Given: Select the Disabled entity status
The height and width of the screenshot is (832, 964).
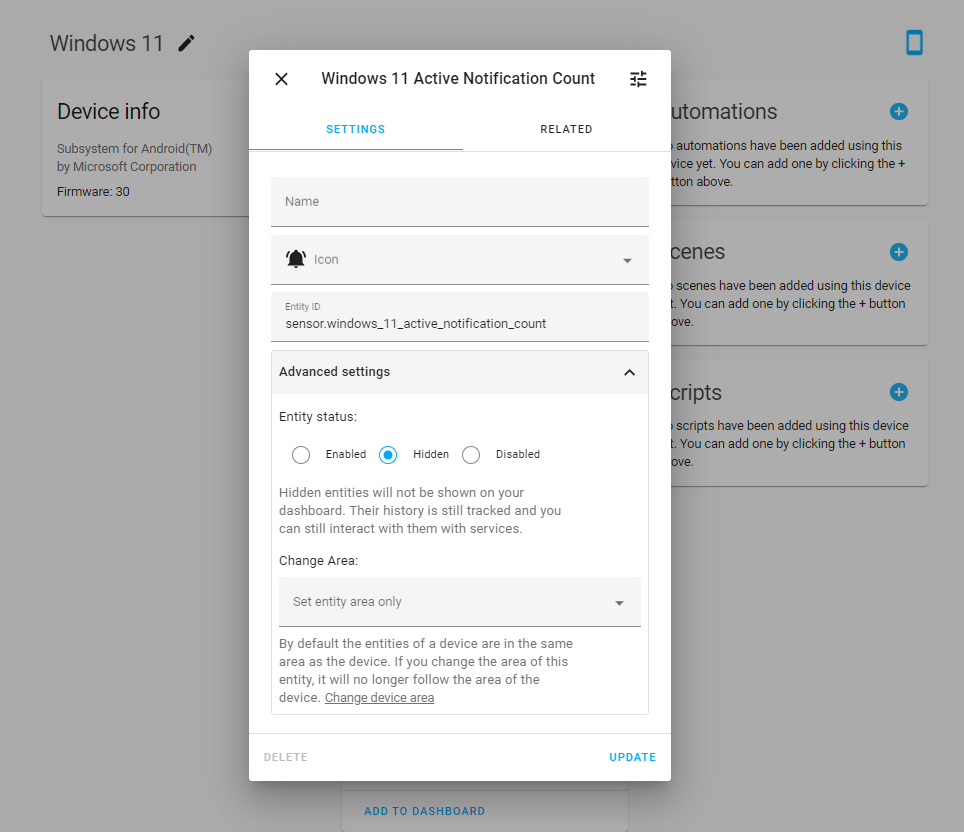Looking at the screenshot, I should 471,454.
